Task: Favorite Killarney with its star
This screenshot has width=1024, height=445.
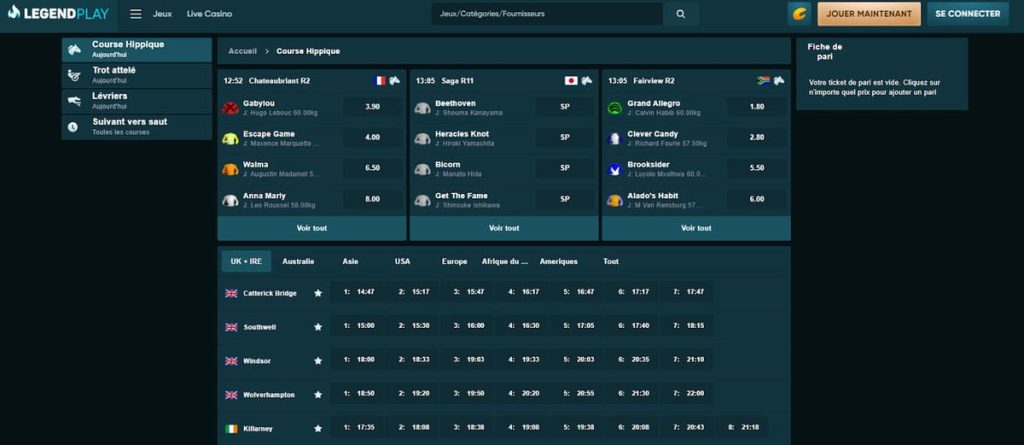Action: [x=318, y=429]
